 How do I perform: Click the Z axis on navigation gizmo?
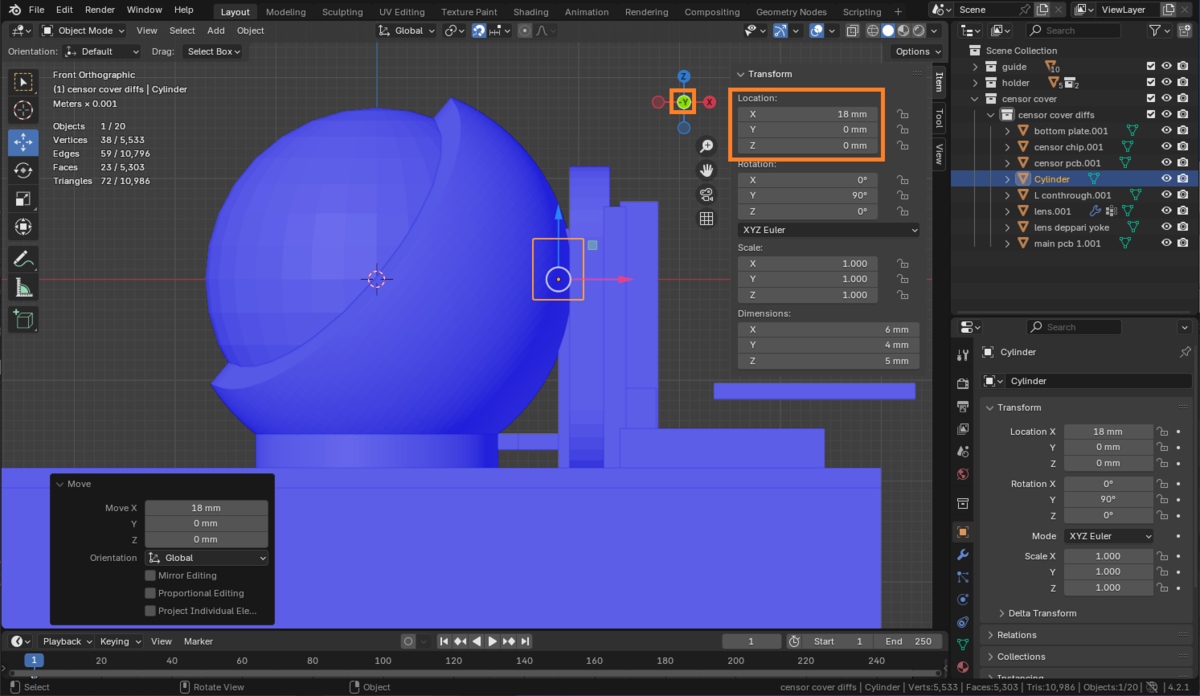(684, 76)
